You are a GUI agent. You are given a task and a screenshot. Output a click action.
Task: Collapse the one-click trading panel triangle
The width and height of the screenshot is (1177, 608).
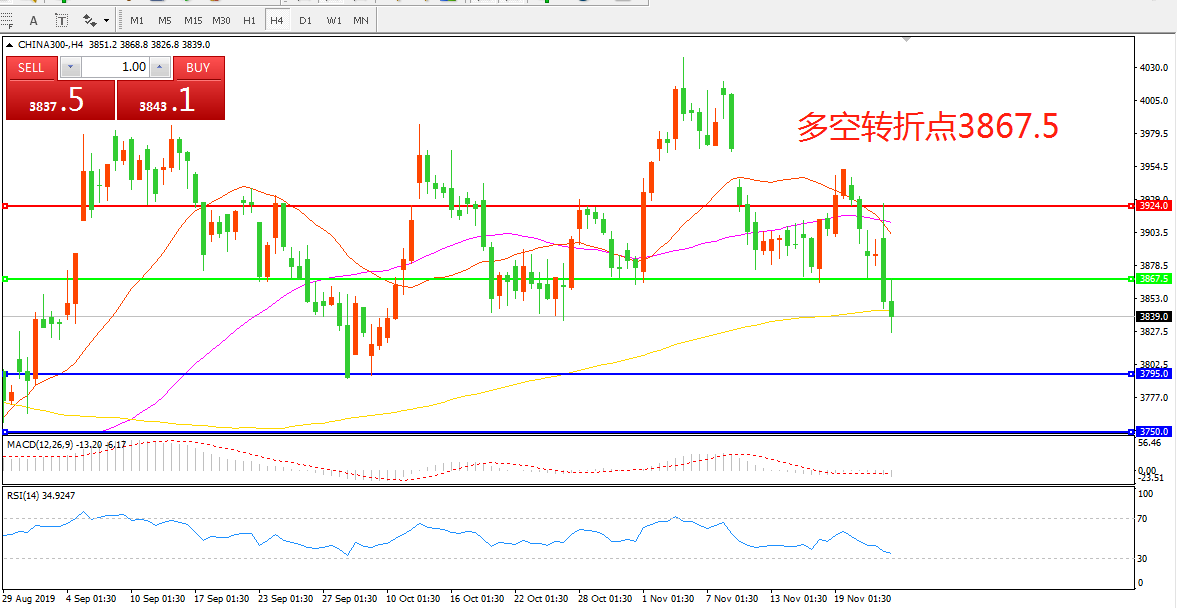click(x=10, y=45)
